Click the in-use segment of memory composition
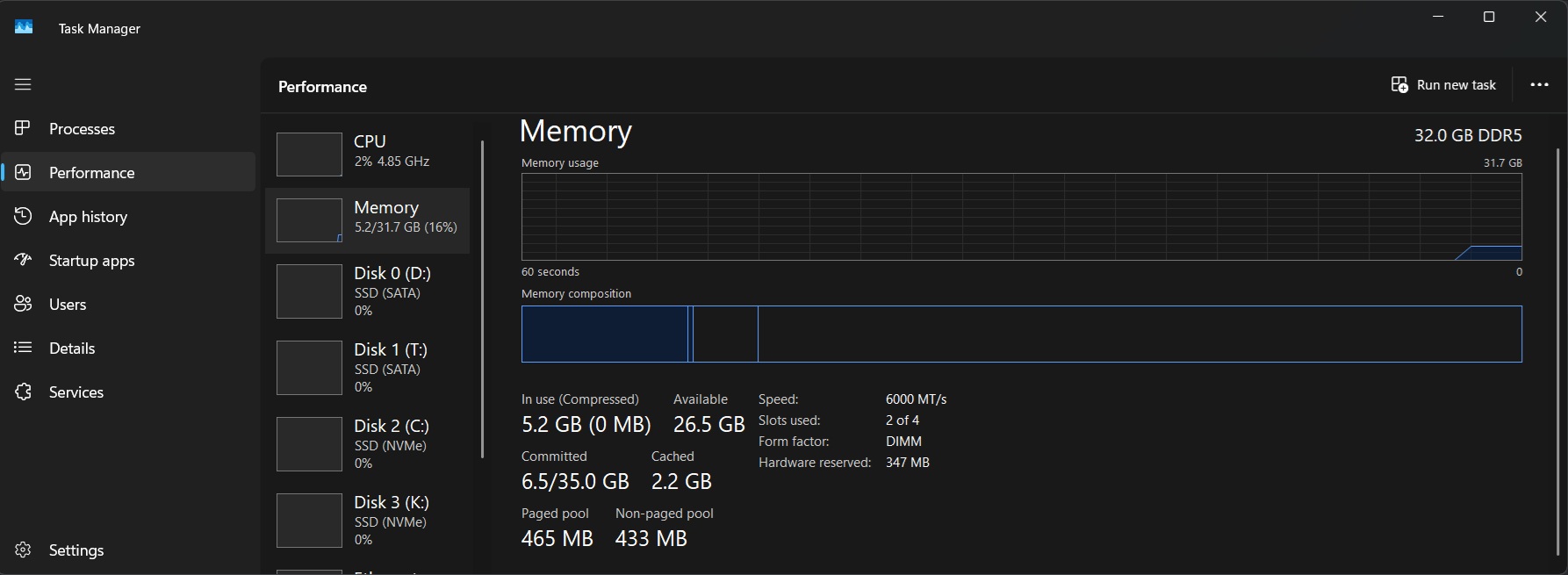Viewport: 1568px width, 575px height. [x=605, y=334]
